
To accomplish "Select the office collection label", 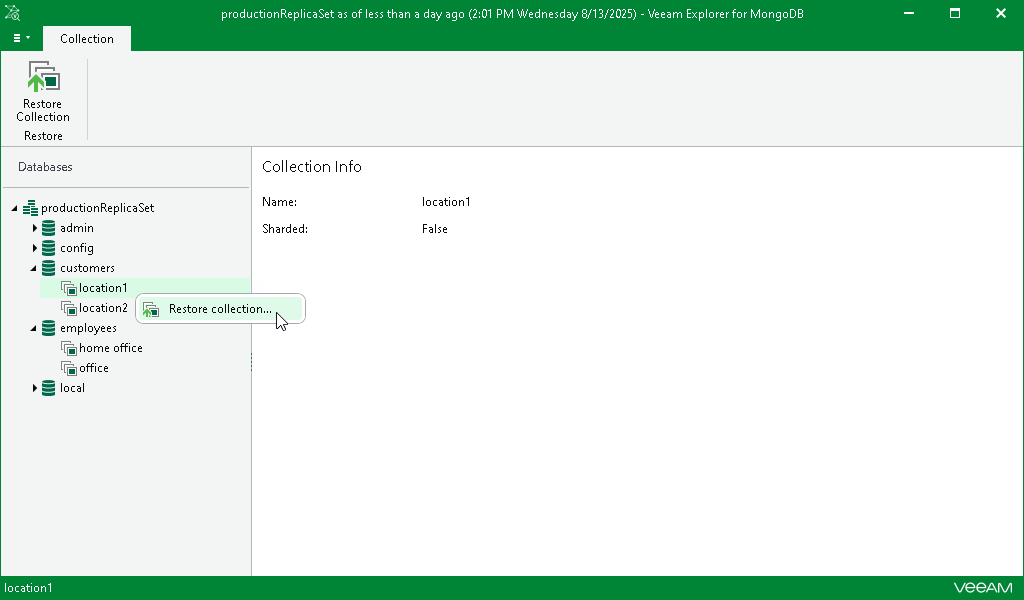I will tap(93, 368).
